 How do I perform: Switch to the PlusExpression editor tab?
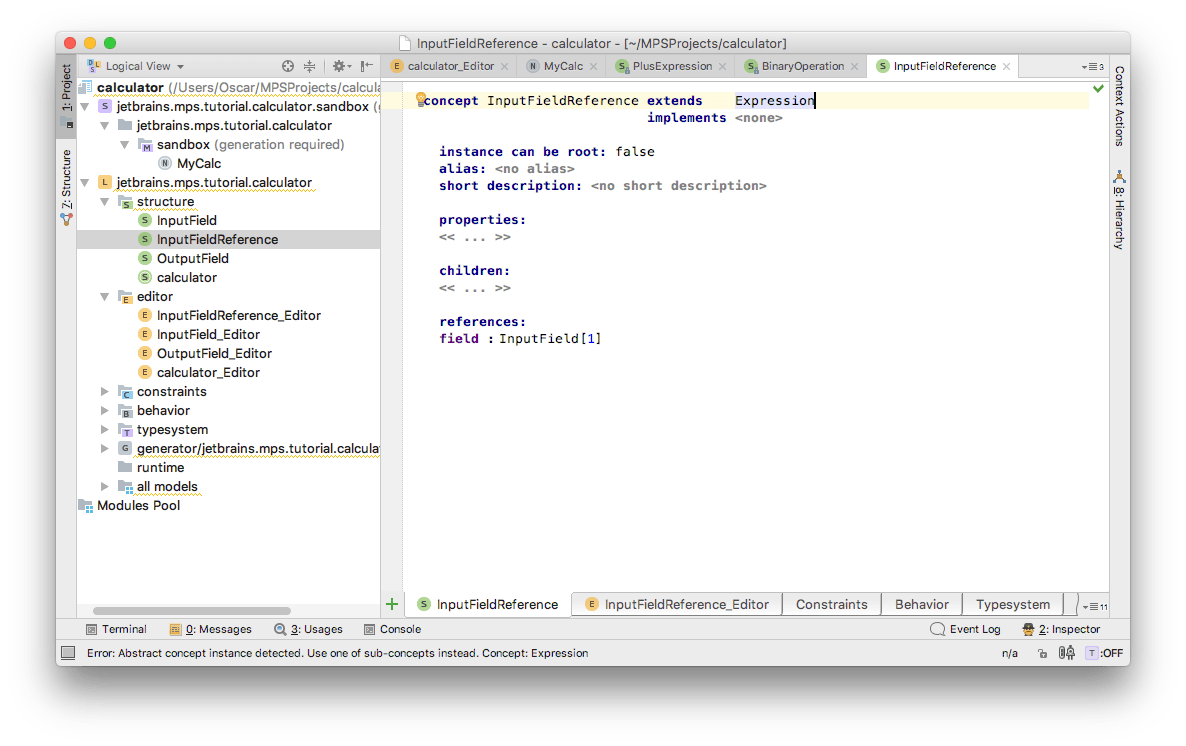click(671, 66)
